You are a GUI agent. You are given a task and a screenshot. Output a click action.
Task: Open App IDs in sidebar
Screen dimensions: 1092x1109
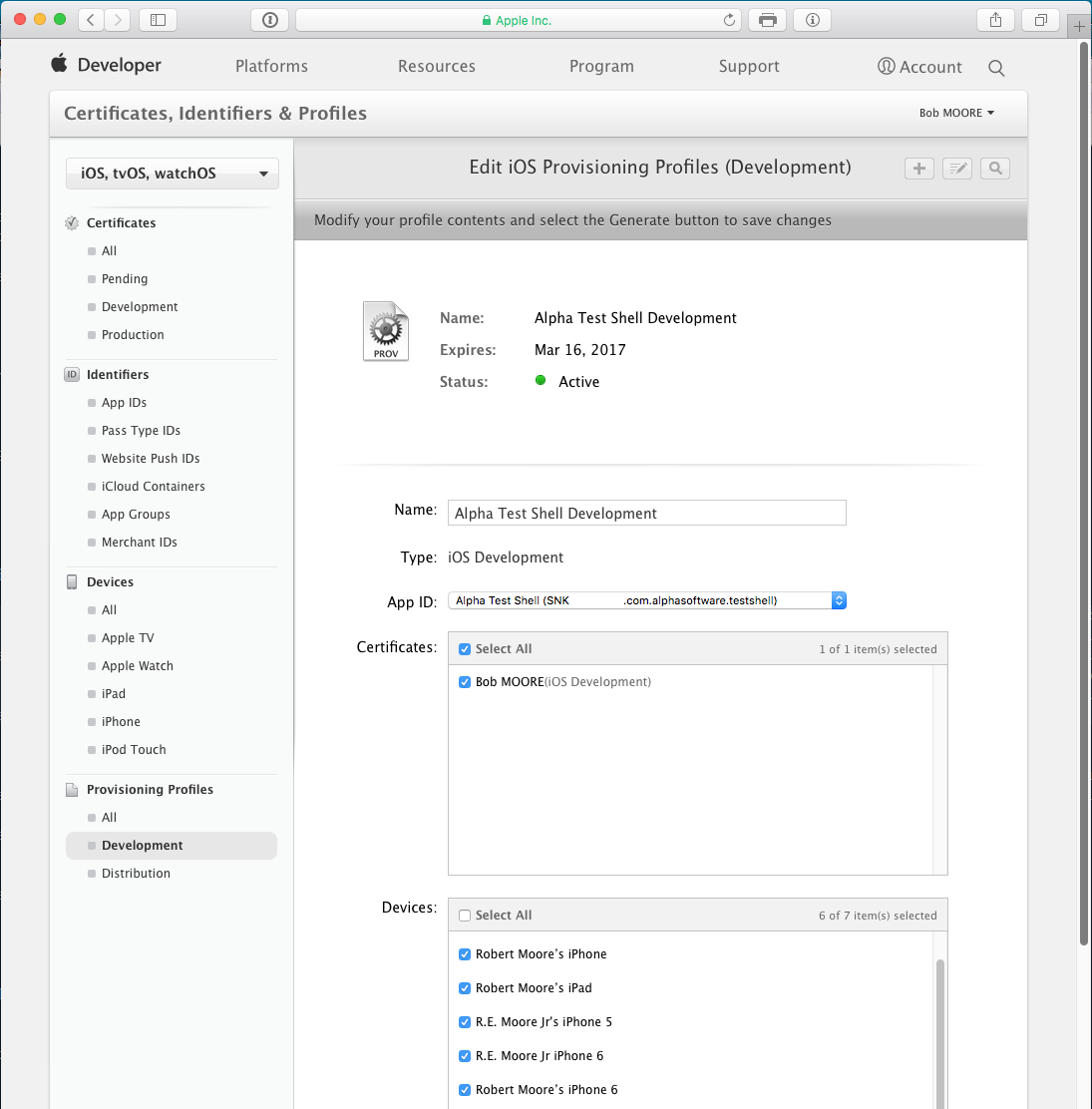click(124, 403)
